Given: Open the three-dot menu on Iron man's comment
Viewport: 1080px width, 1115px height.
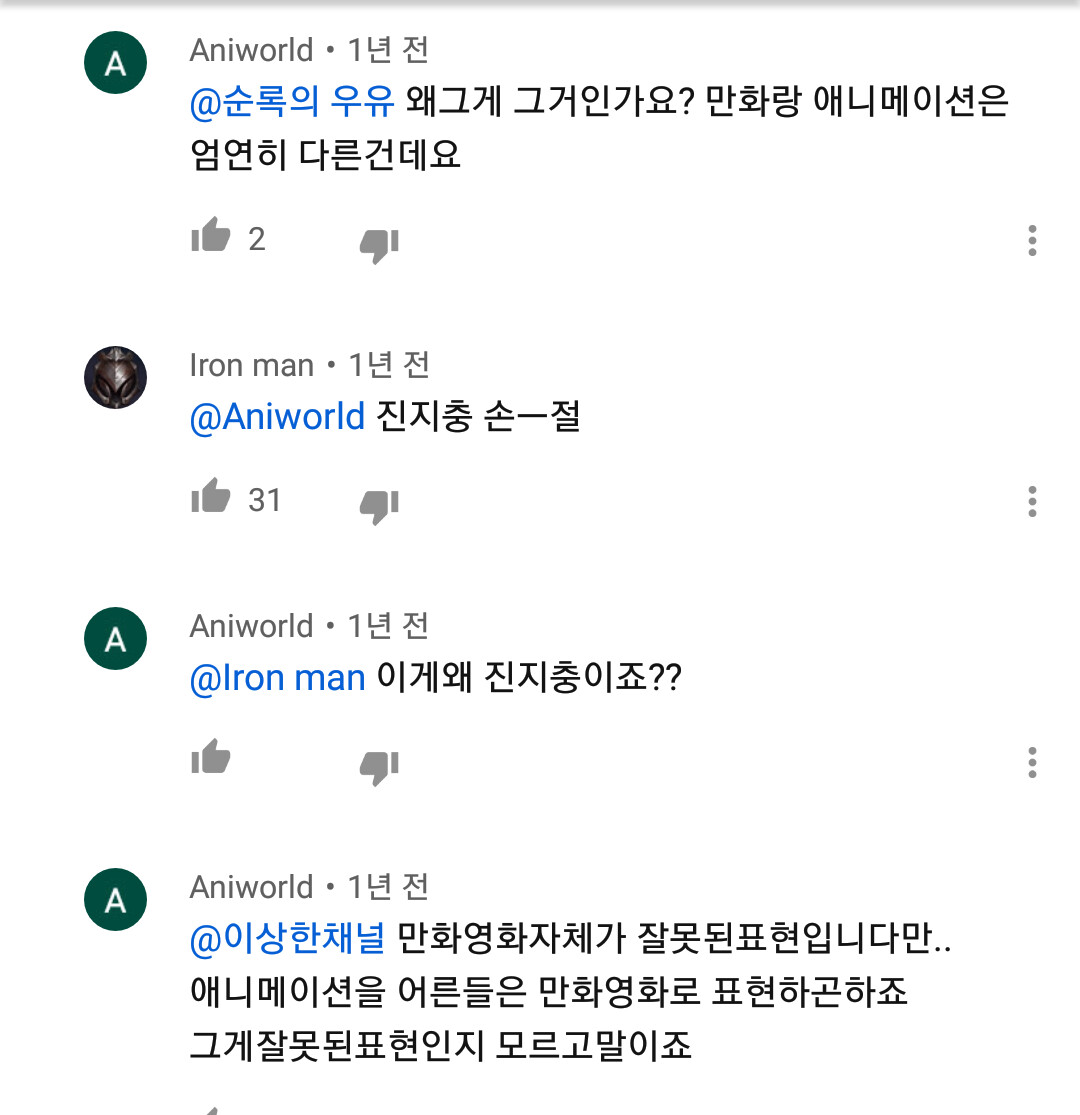Looking at the screenshot, I should [x=1032, y=501].
